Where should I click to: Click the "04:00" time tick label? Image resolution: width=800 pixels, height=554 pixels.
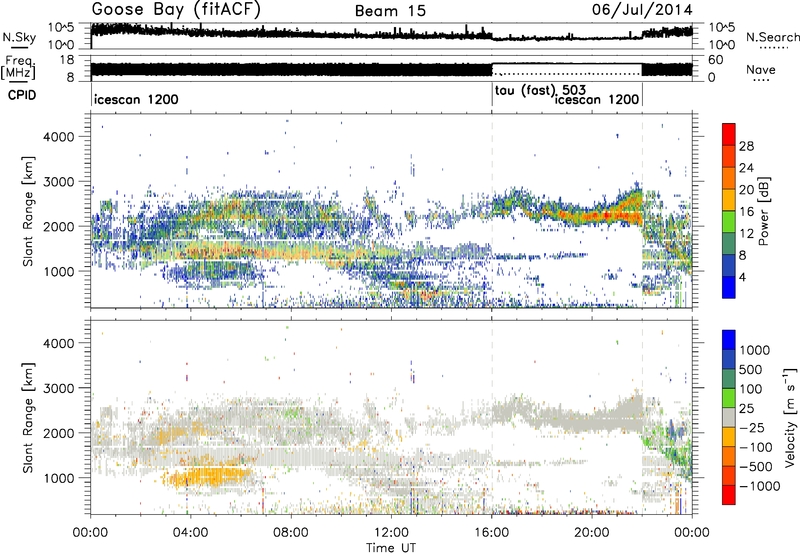(191, 533)
